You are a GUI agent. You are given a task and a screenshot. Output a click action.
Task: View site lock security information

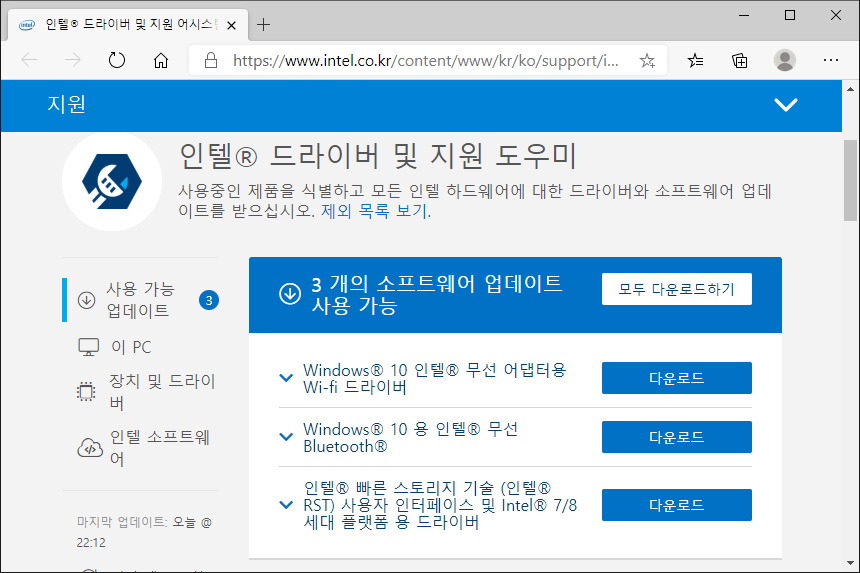pyautogui.click(x=211, y=60)
